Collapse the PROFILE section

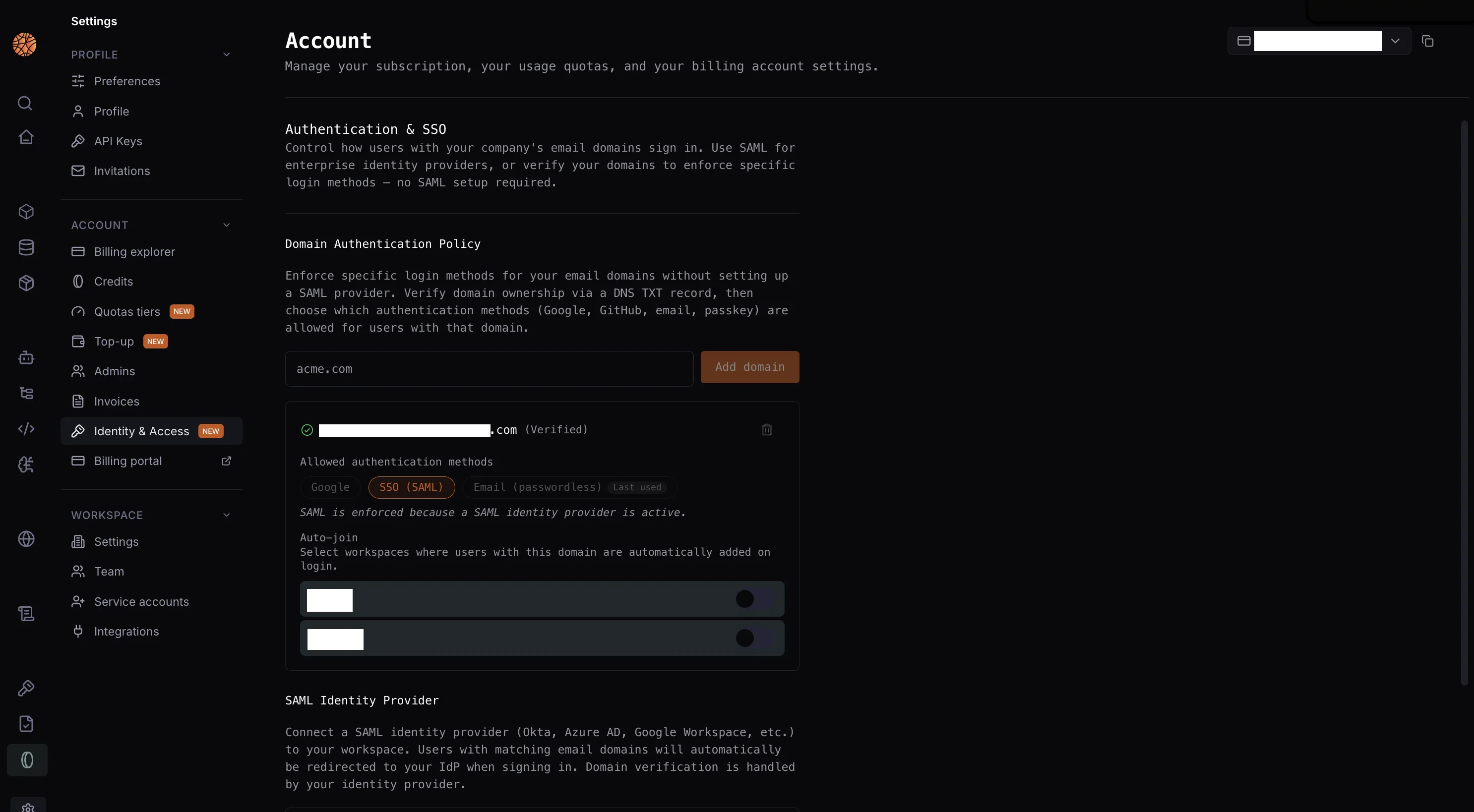[227, 55]
